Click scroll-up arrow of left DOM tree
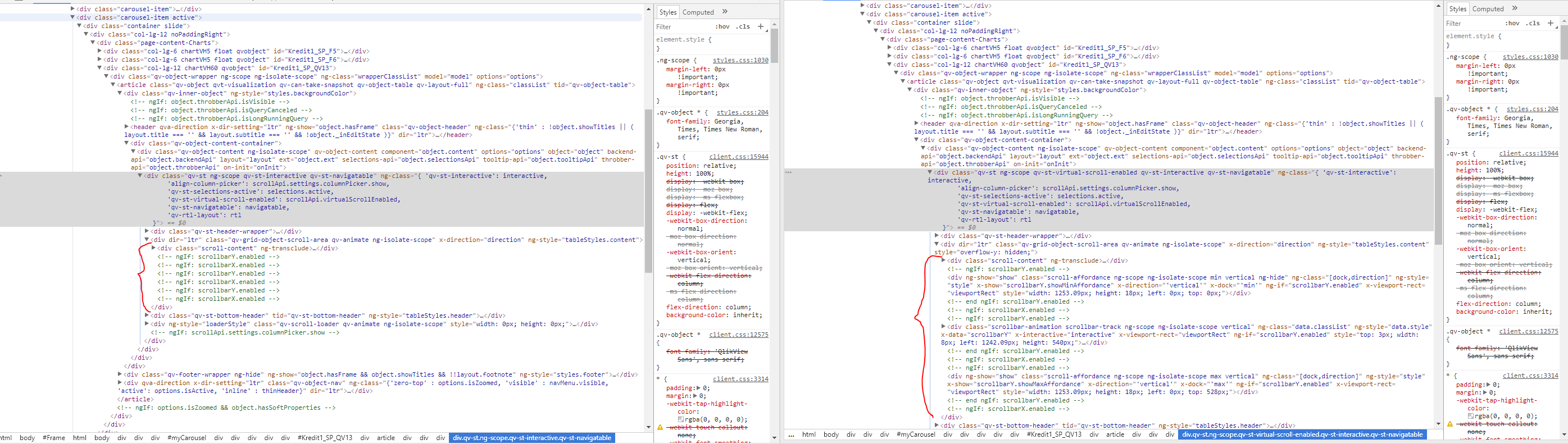The height and width of the screenshot is (444, 1568). (649, 10)
